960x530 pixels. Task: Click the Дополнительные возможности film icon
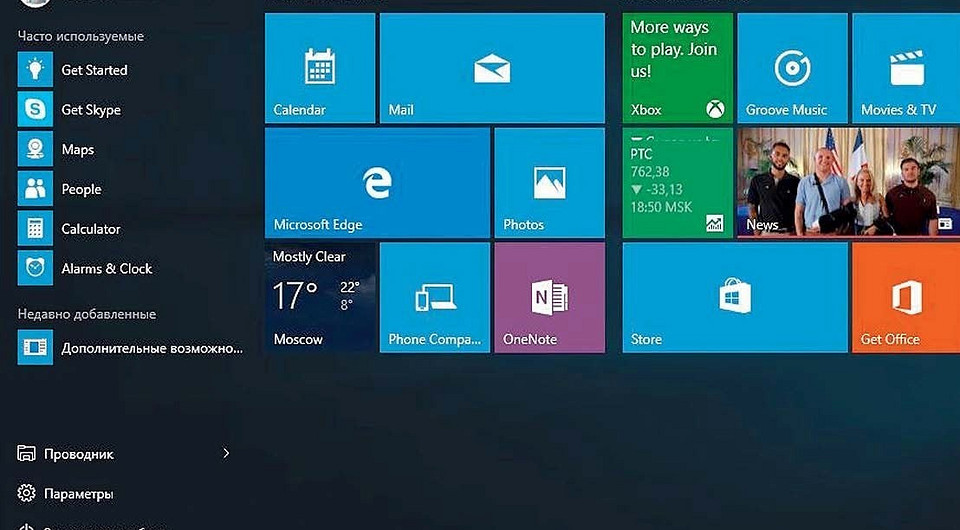click(35, 348)
